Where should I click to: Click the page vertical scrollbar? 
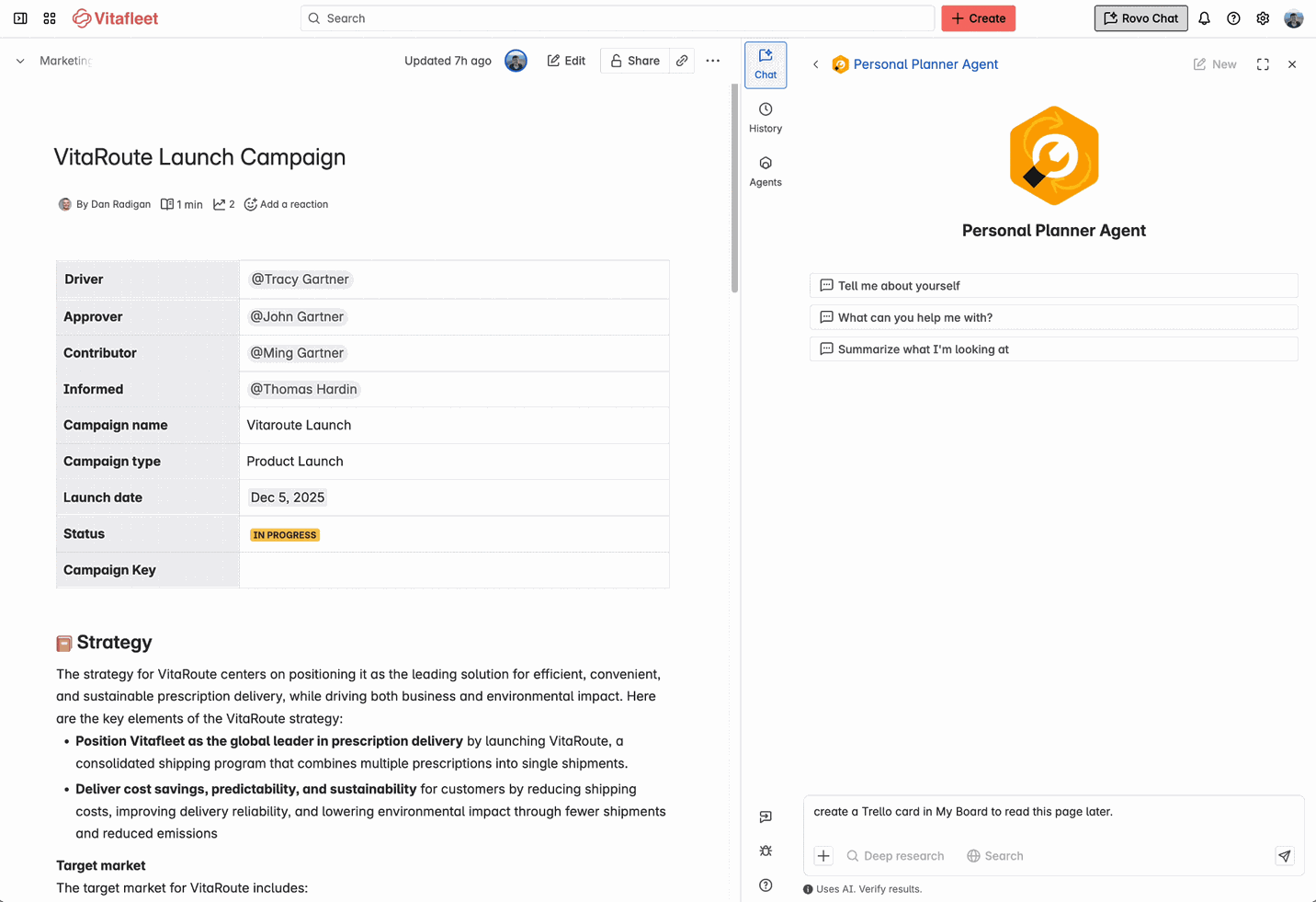[734, 188]
